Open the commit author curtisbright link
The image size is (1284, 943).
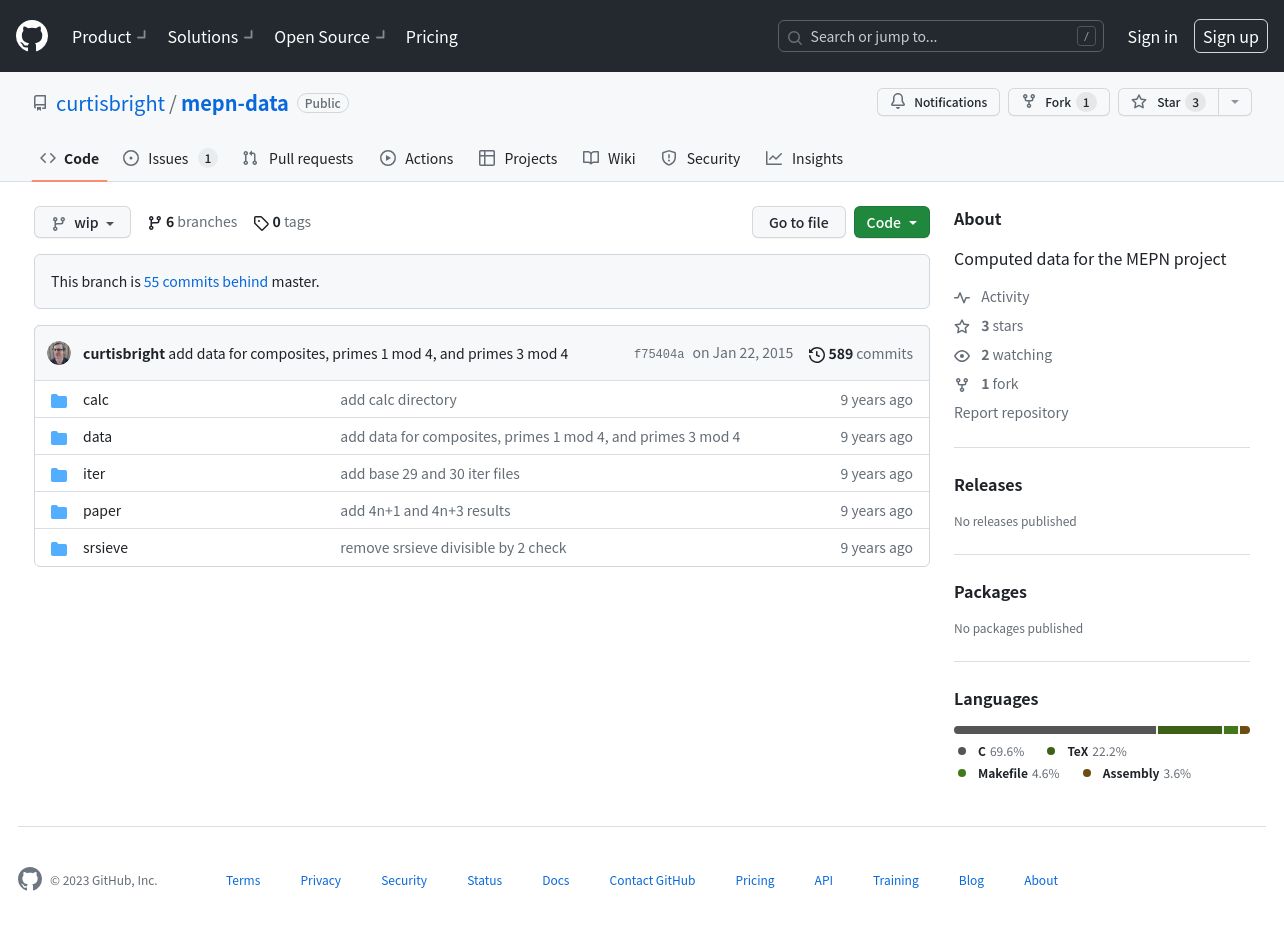[124, 354]
